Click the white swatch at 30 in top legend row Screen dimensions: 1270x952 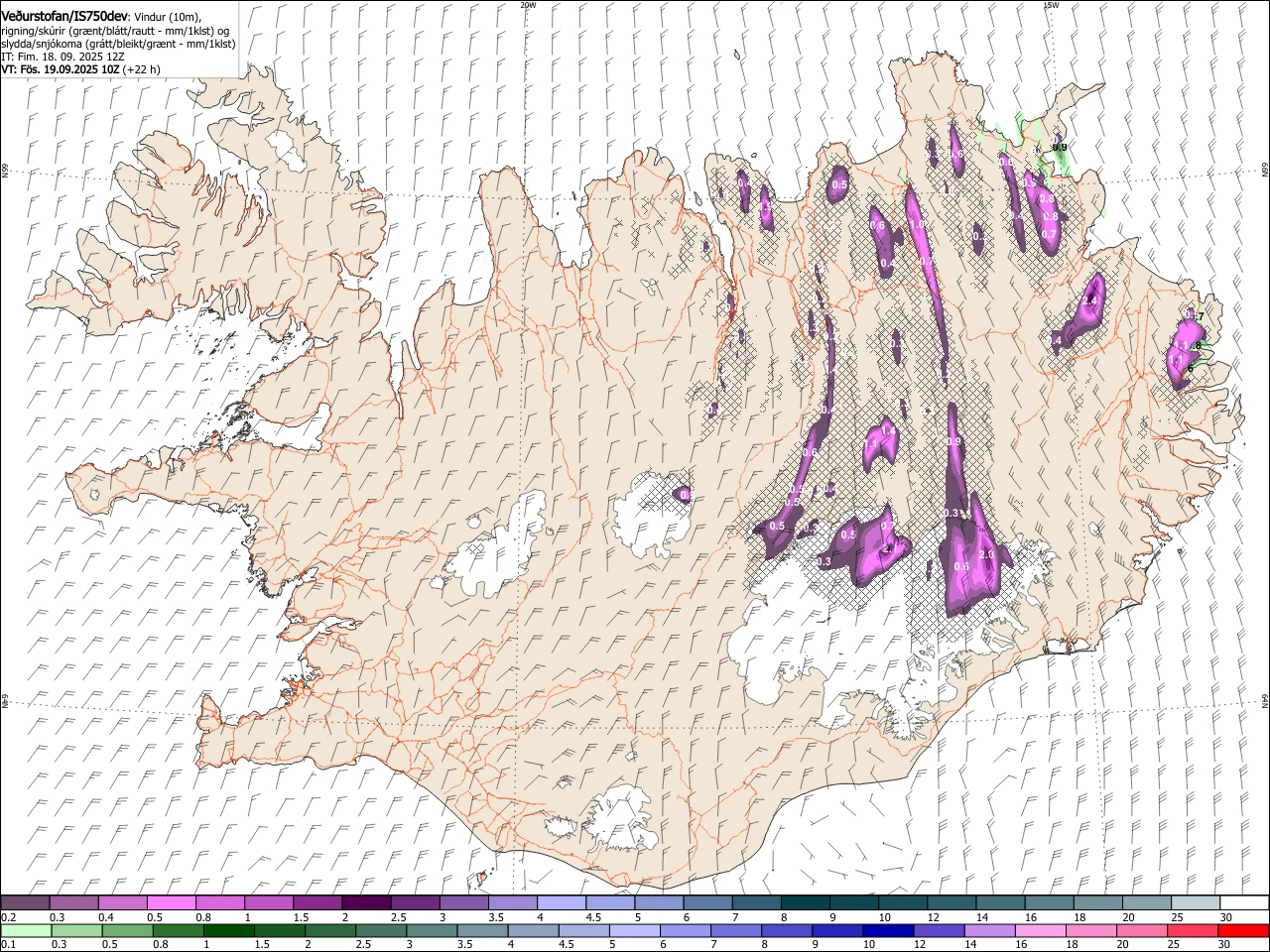point(1244,903)
